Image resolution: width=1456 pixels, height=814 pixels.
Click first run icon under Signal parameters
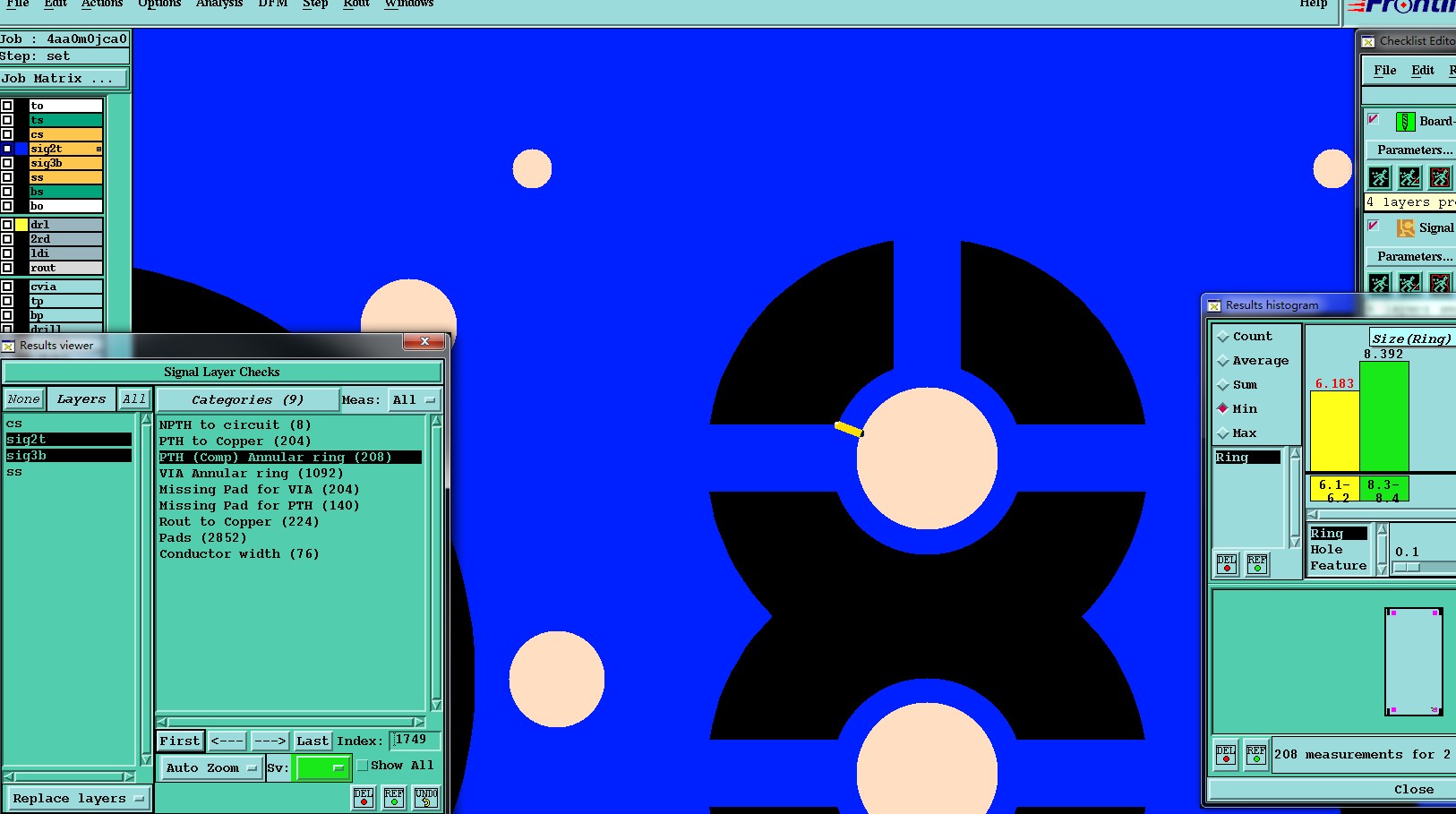point(1380,283)
